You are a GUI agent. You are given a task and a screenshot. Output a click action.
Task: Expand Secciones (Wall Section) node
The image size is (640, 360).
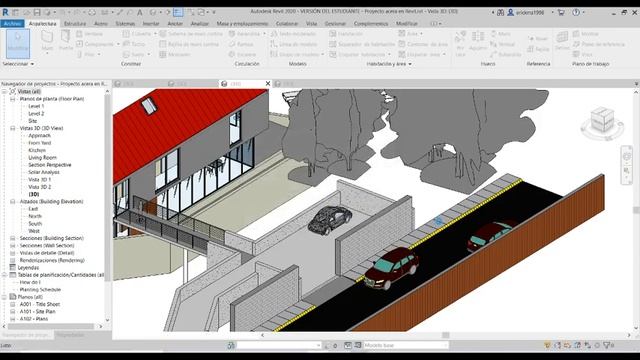click(x=13, y=245)
